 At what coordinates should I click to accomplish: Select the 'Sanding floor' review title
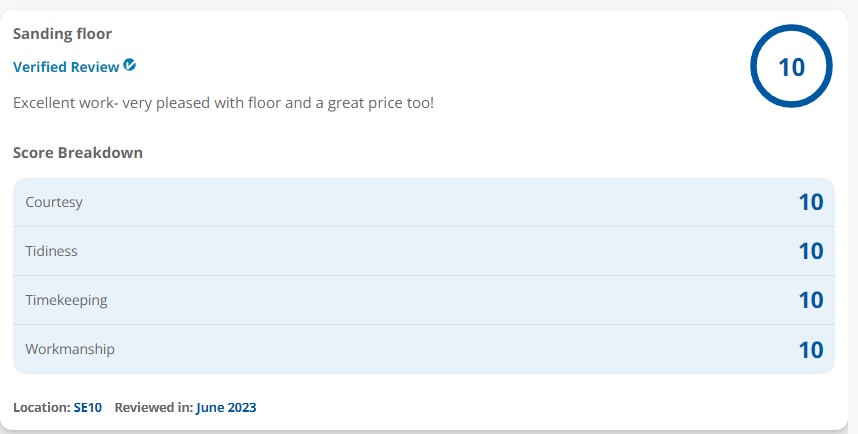(62, 34)
